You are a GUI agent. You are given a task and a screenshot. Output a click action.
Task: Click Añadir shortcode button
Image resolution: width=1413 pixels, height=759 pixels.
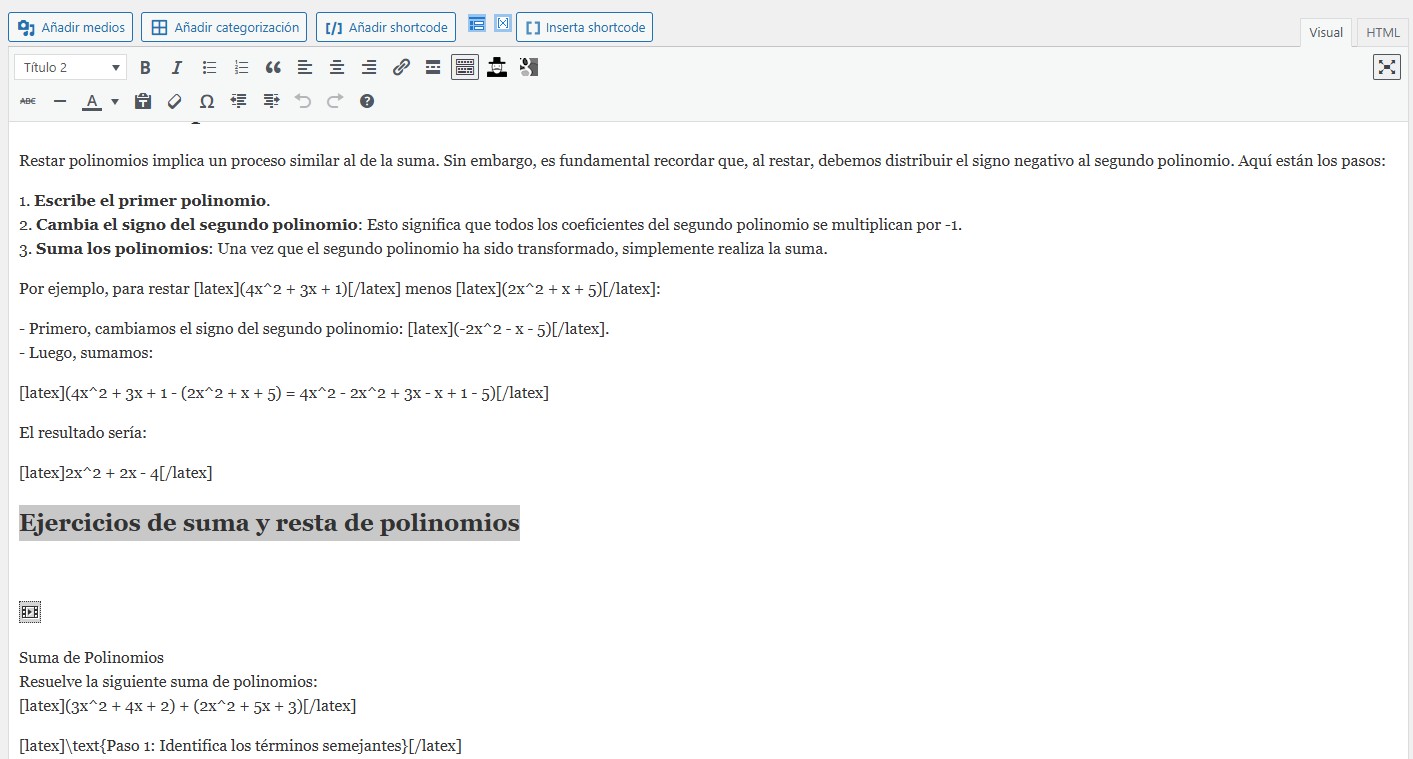(386, 27)
